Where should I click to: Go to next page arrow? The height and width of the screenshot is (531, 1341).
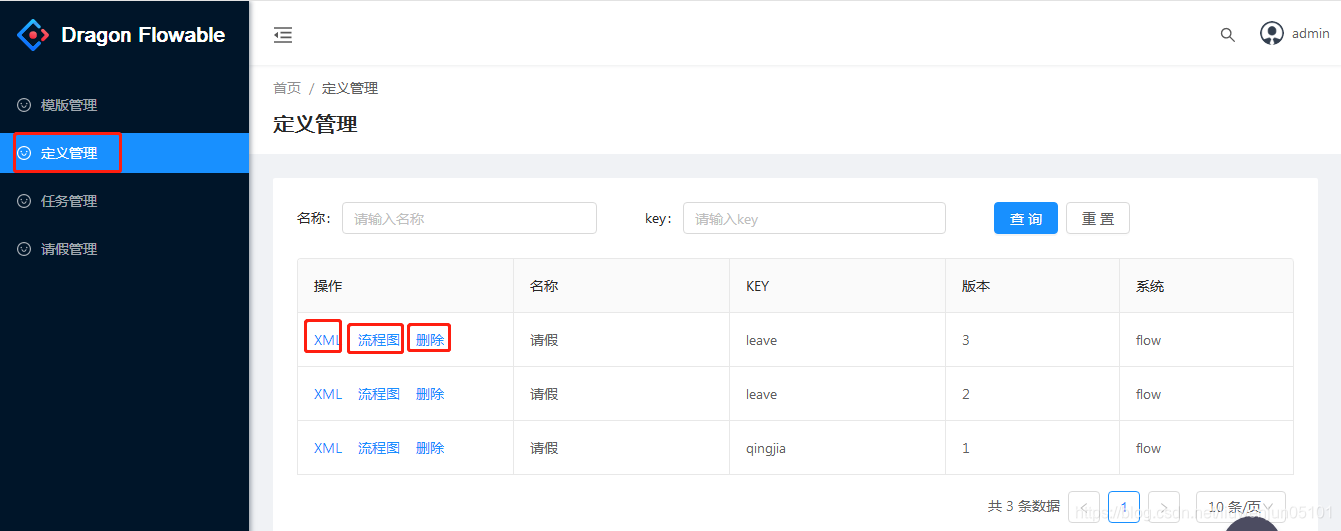[x=1164, y=507]
